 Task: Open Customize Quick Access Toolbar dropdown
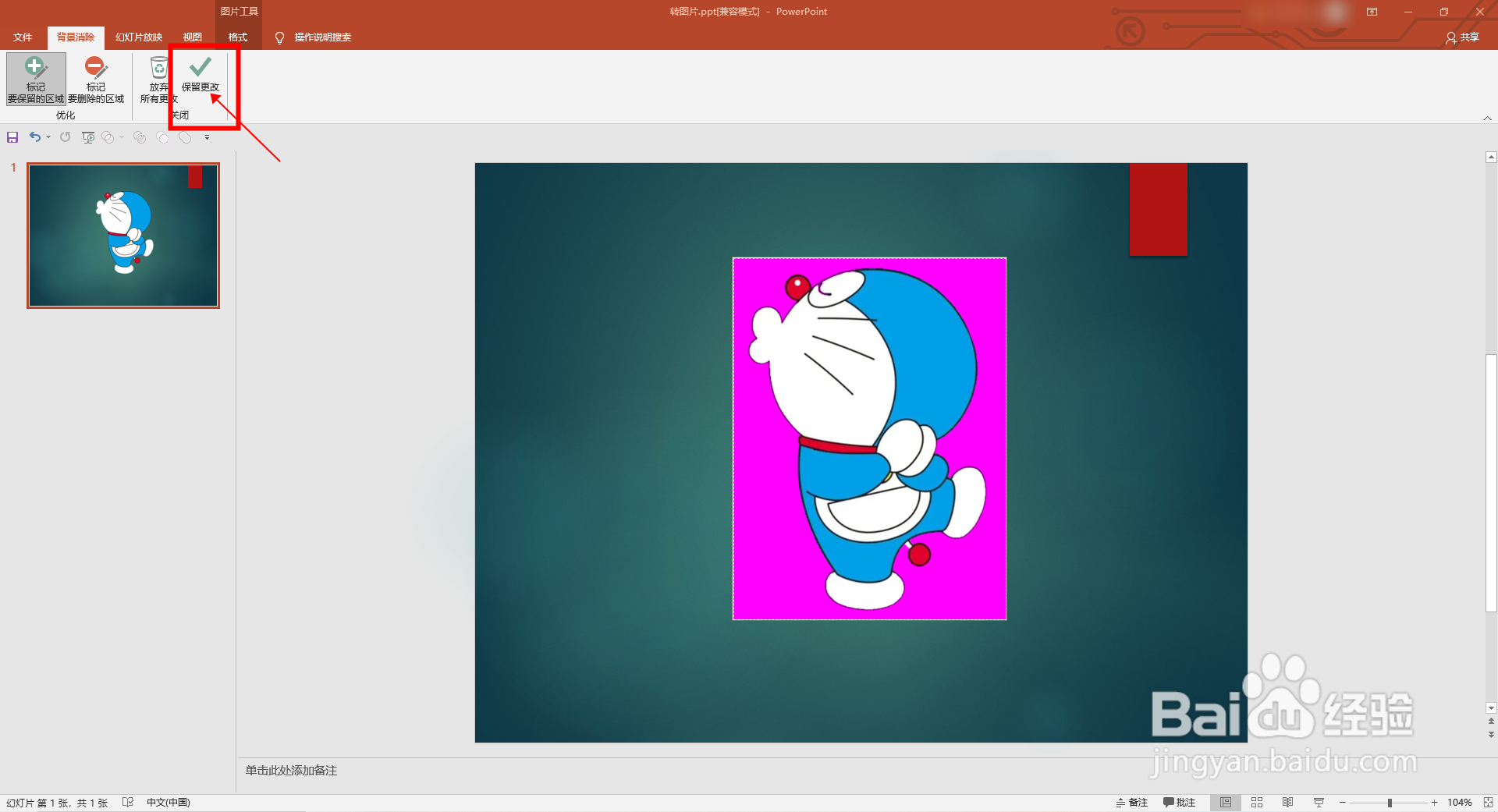click(x=207, y=137)
